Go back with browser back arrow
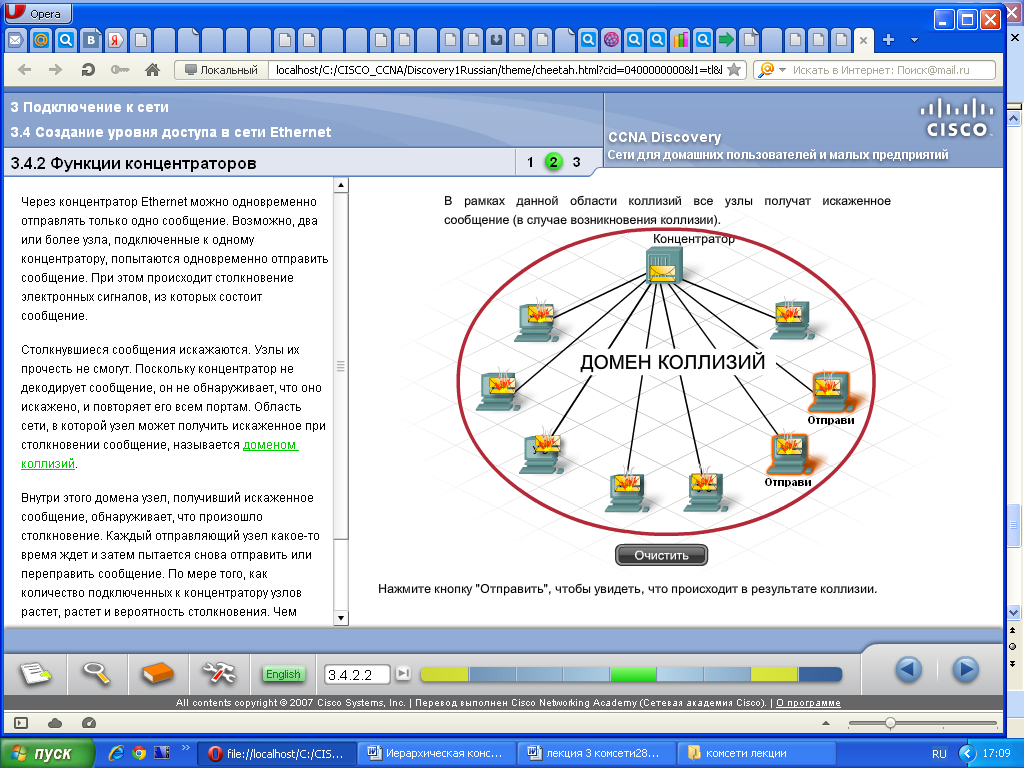The width and height of the screenshot is (1024, 768). (x=24, y=70)
